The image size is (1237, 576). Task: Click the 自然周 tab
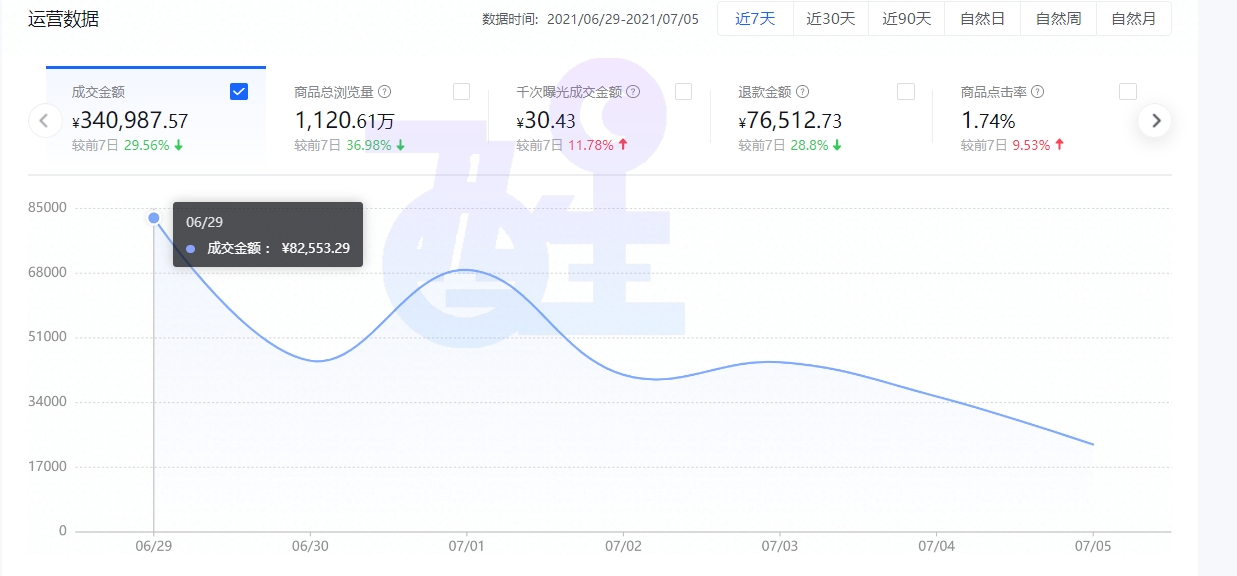point(1058,18)
